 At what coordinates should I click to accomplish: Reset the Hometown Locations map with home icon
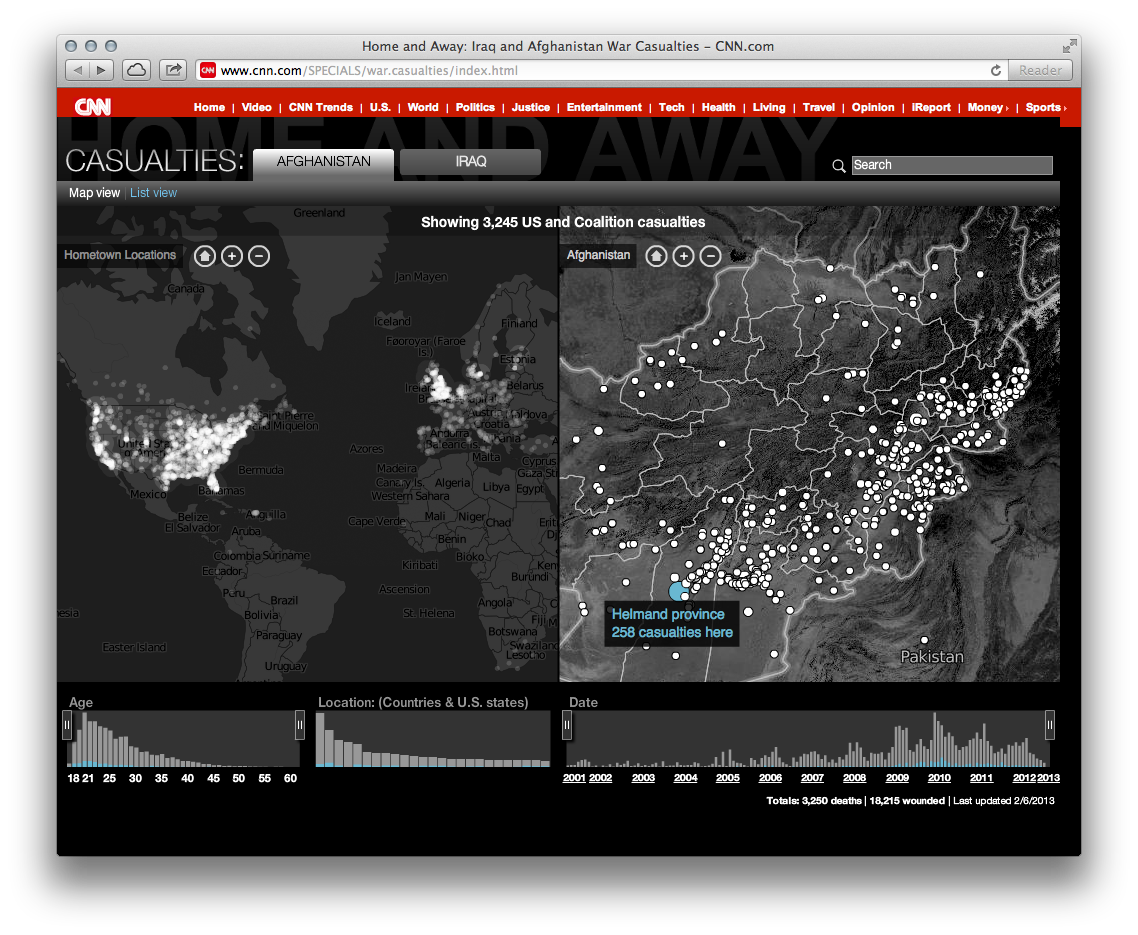click(x=204, y=256)
